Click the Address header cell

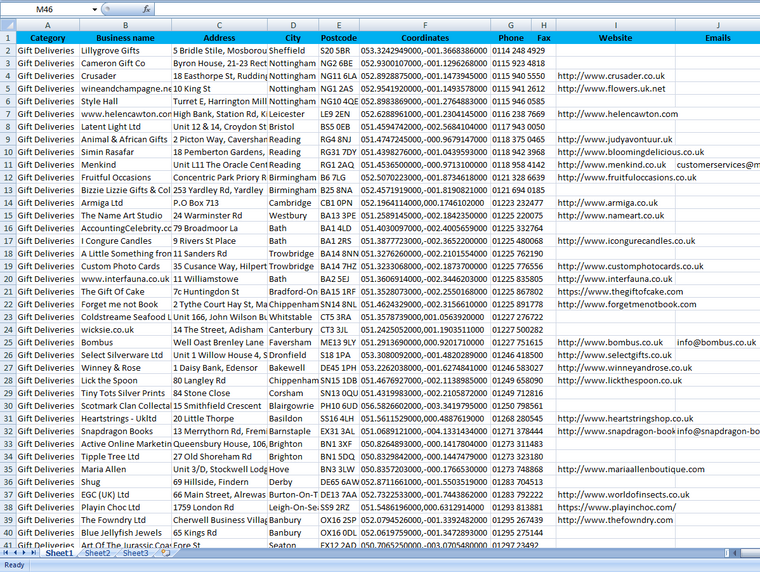point(219,38)
